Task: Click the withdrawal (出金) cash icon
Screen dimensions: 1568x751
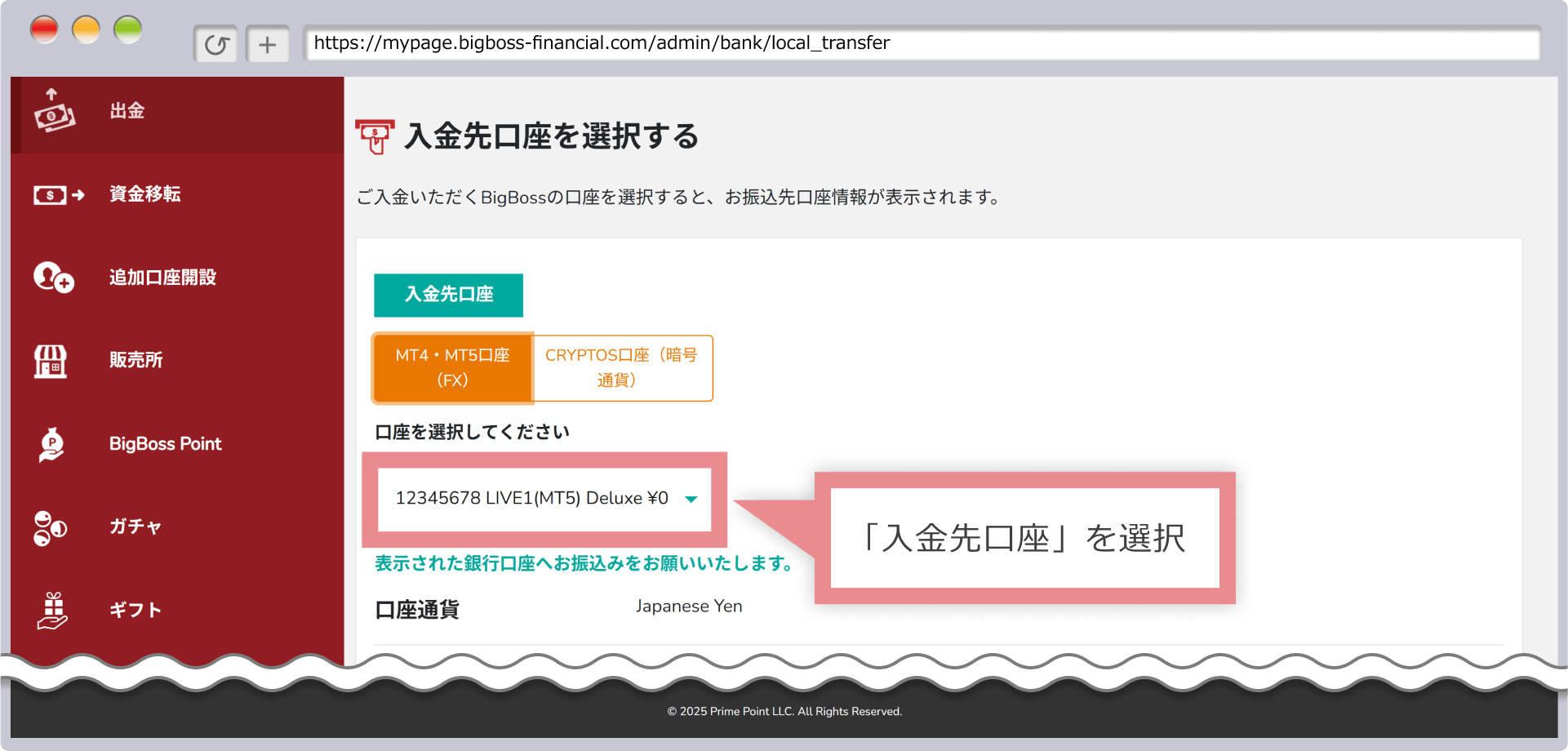Action: 54,111
